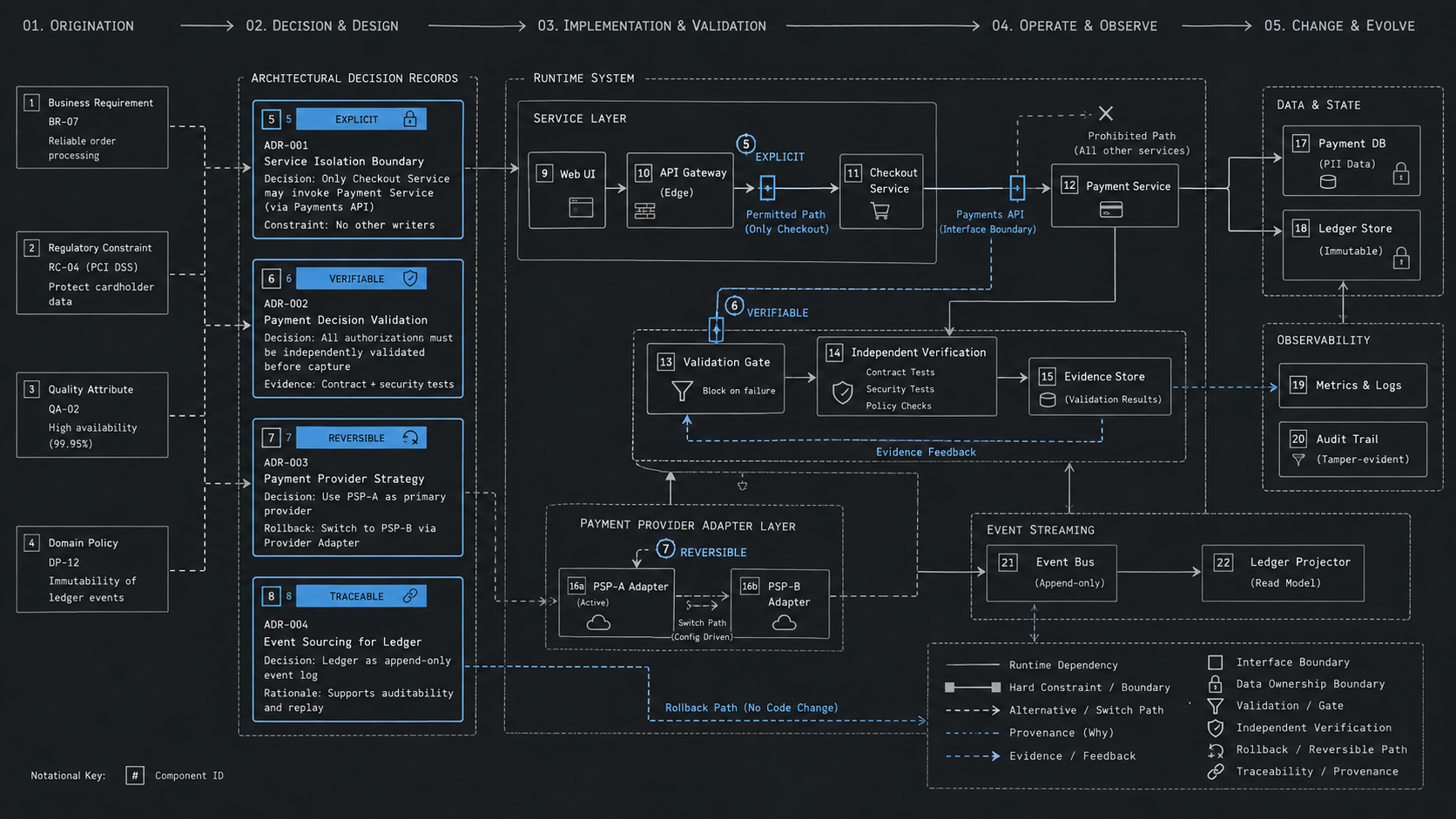
Task: Select the 01. Origination phase heading
Action: click(x=78, y=26)
